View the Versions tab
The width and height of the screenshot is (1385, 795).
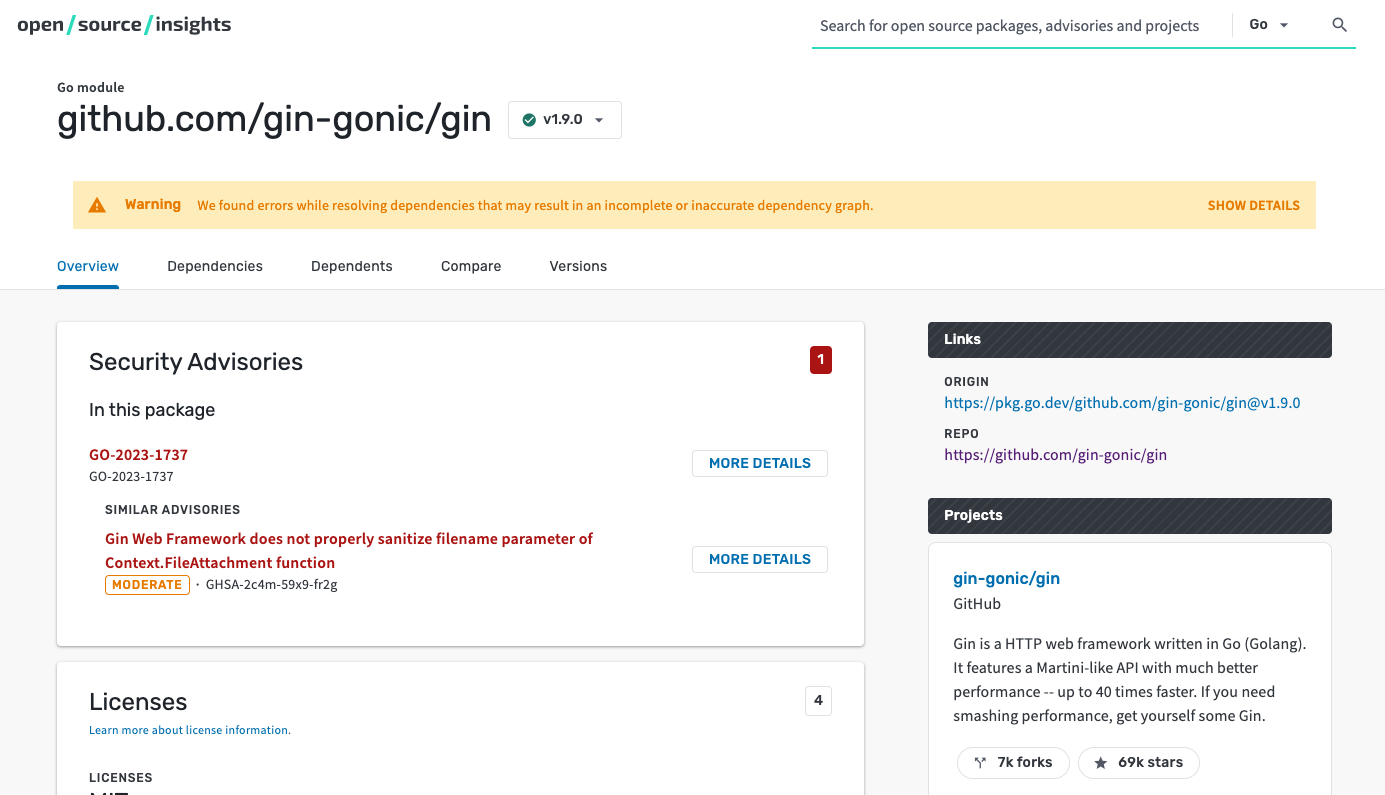[577, 266]
